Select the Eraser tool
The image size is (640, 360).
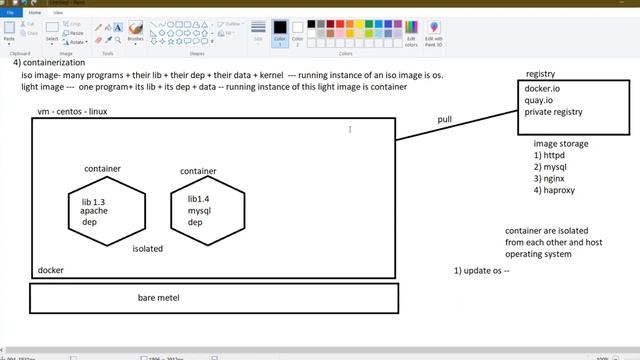pos(98,40)
